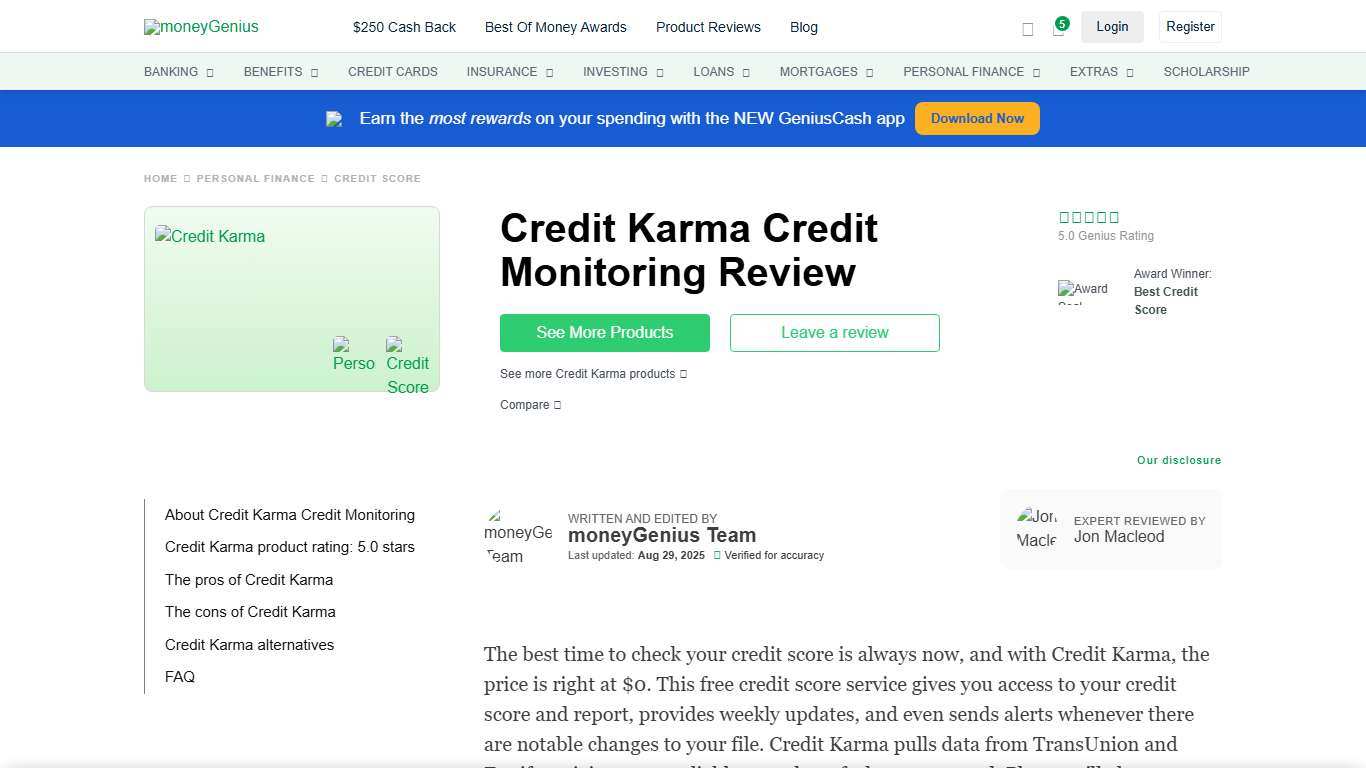Click the Verified for accuracy checkmark
This screenshot has height=768, width=1366.
717,555
